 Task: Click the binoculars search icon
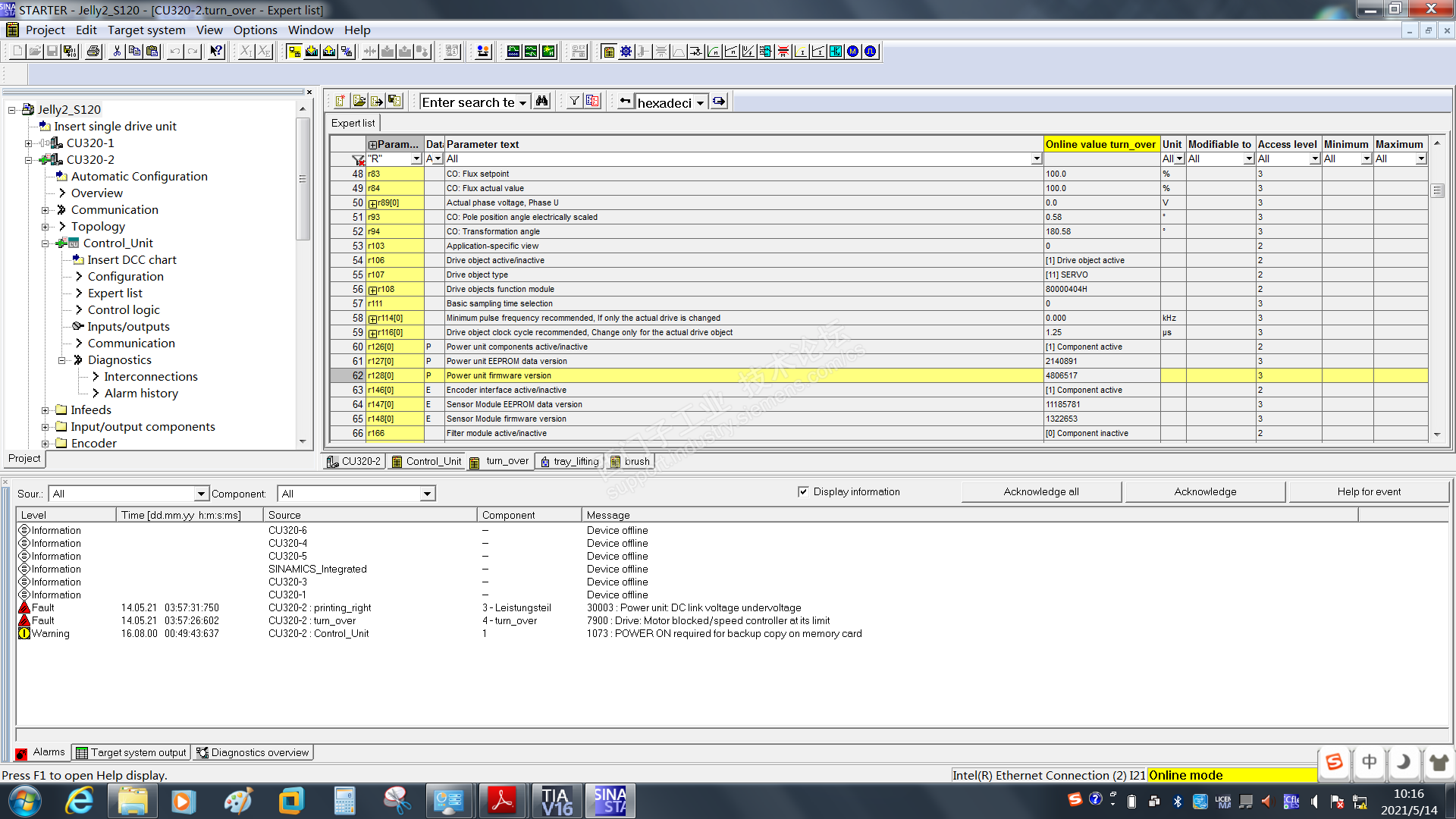541,102
